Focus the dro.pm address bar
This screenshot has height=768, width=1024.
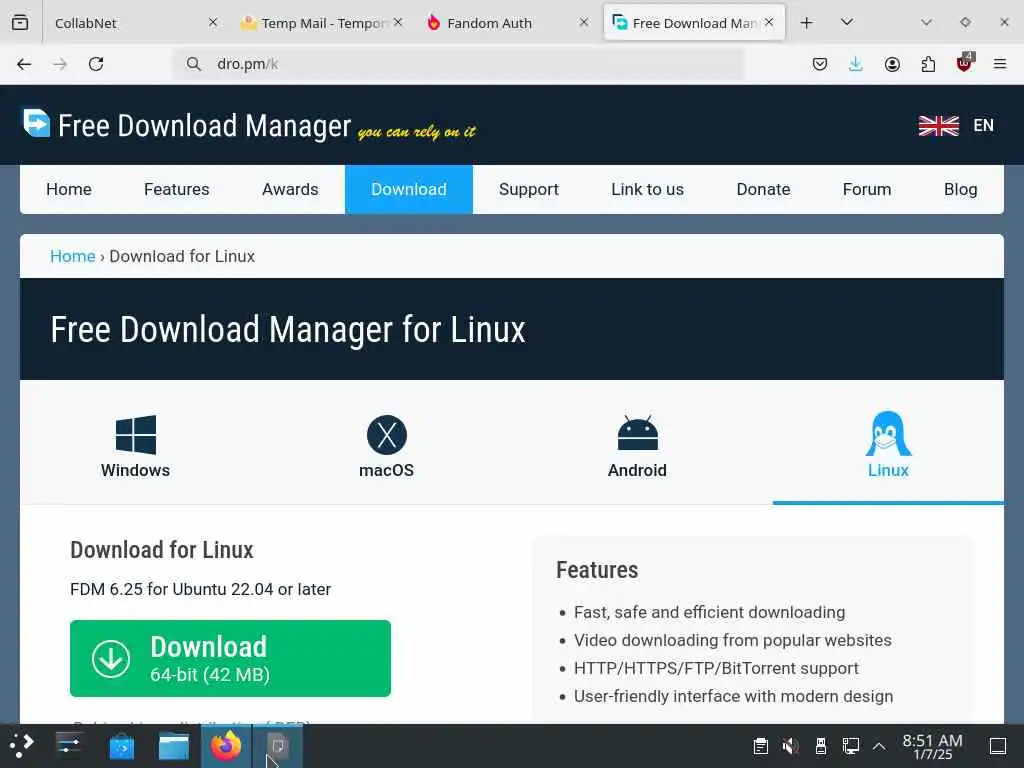click(x=457, y=64)
